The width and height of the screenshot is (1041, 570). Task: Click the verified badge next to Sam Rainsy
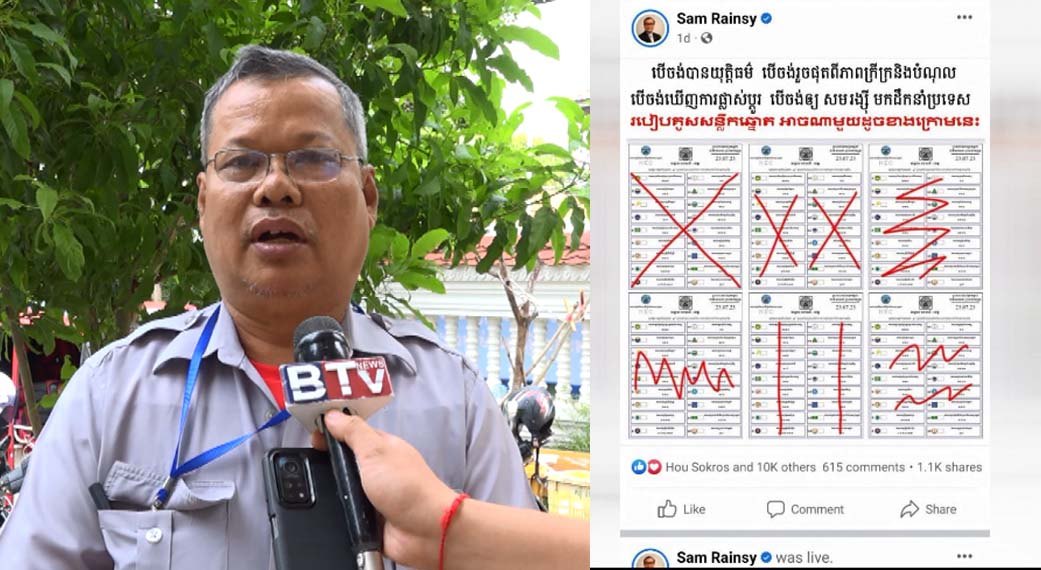click(766, 19)
